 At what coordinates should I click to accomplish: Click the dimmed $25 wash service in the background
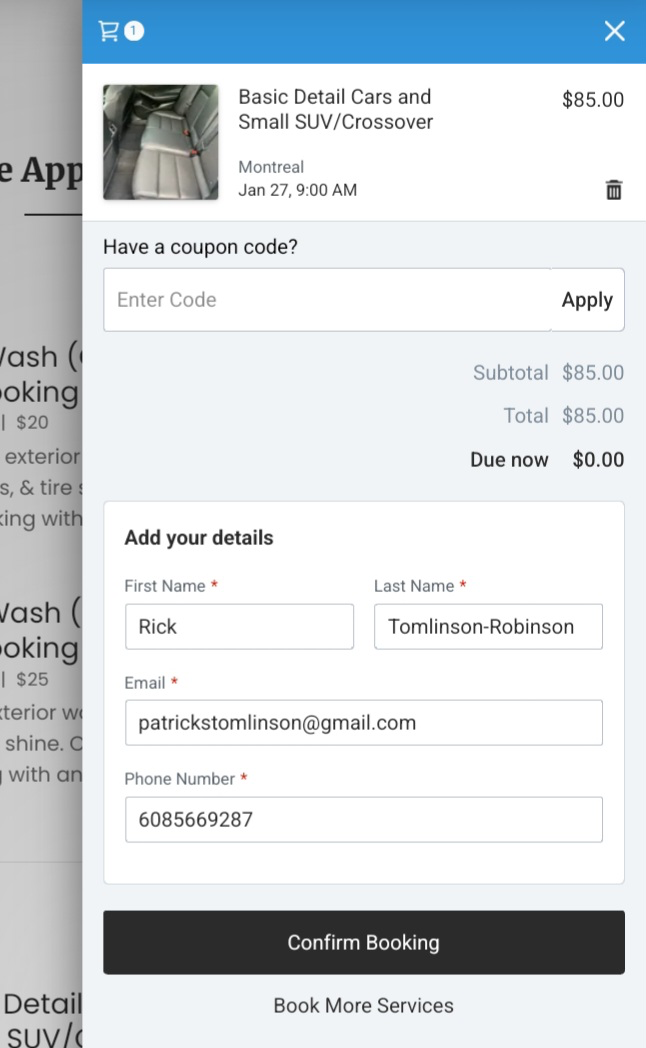coord(32,679)
